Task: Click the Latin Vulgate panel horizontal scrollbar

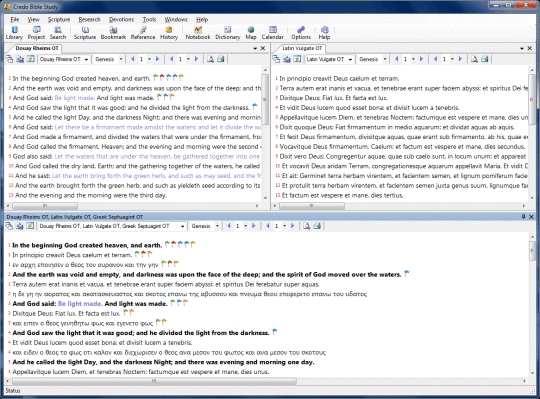Action: click(312, 206)
